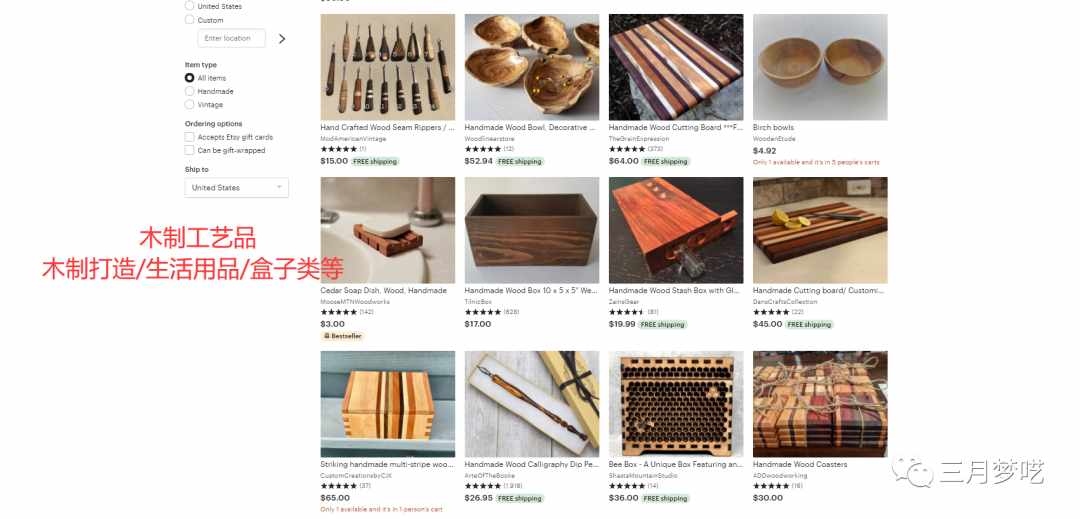
Task: Open the Bee Box honeycomb thumbnail
Action: (x=676, y=404)
